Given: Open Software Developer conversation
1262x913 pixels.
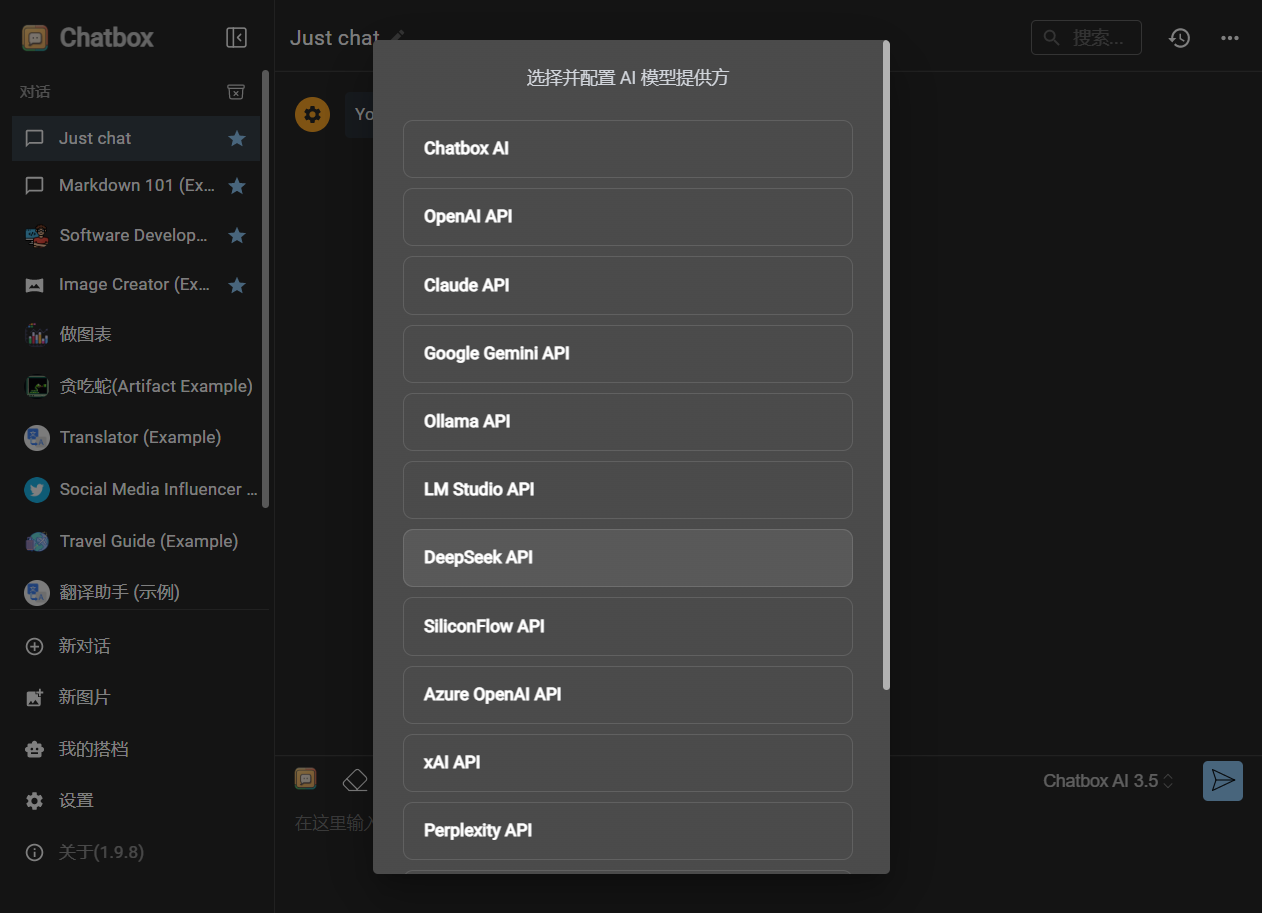Looking at the screenshot, I should click(x=136, y=235).
